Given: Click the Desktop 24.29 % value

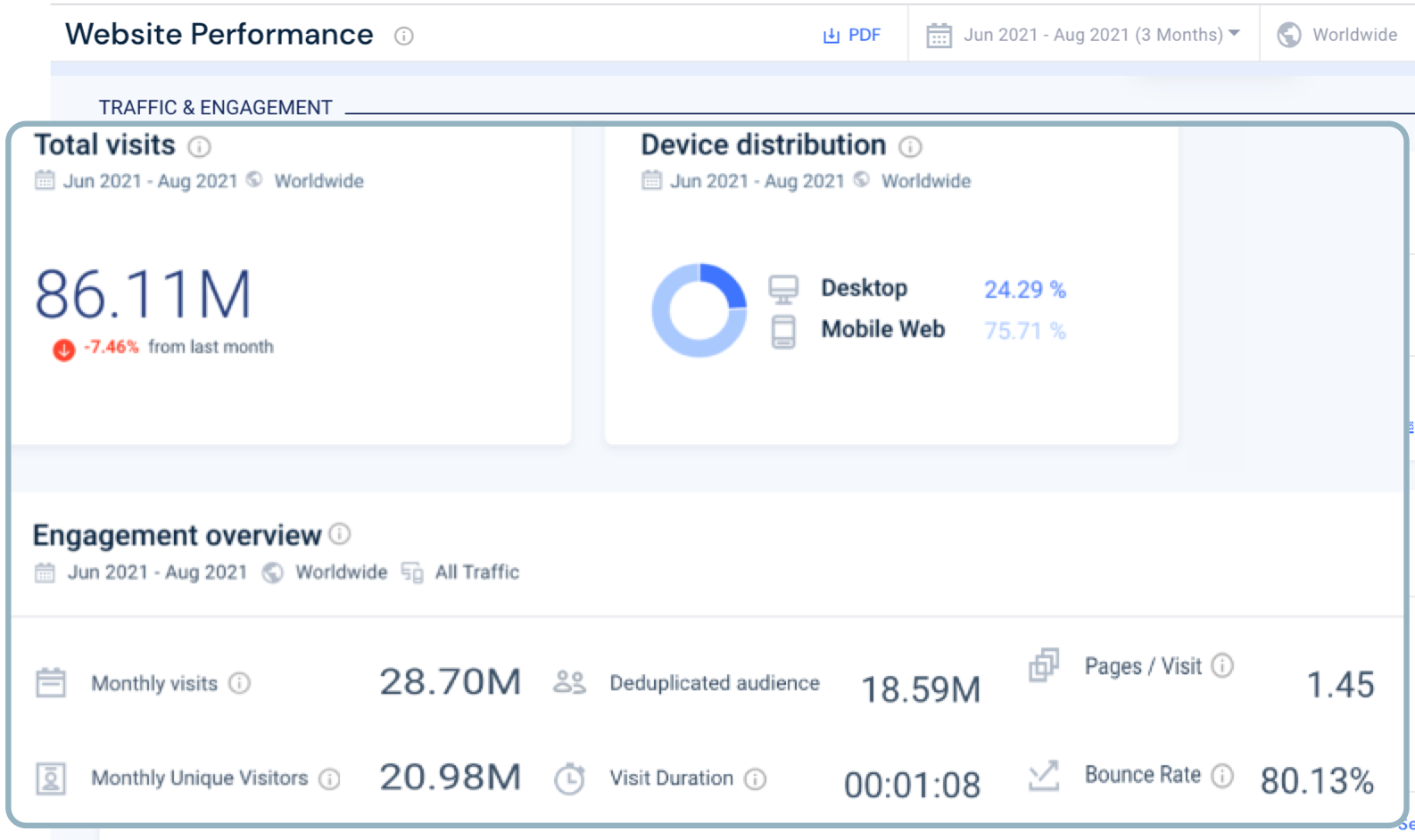Looking at the screenshot, I should [x=1025, y=290].
